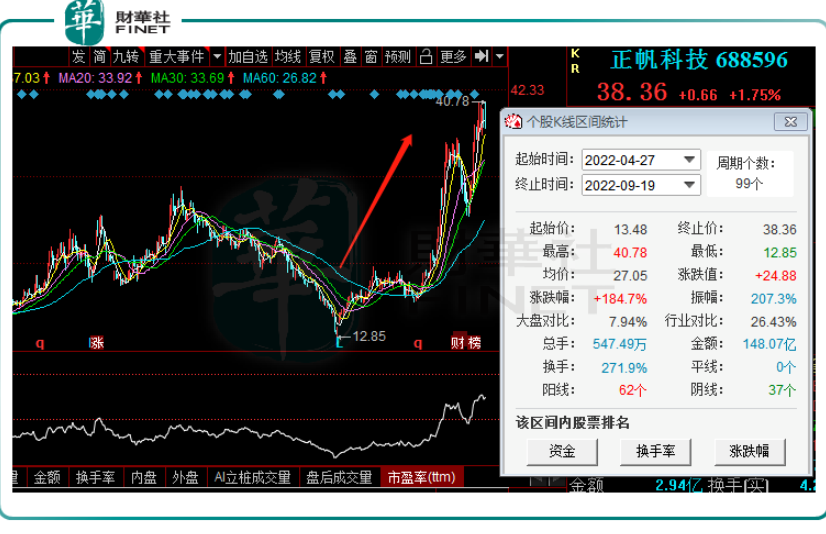The width and height of the screenshot is (826, 534).
Task: Open the 重大事件 toolbar item
Action: coord(176,56)
